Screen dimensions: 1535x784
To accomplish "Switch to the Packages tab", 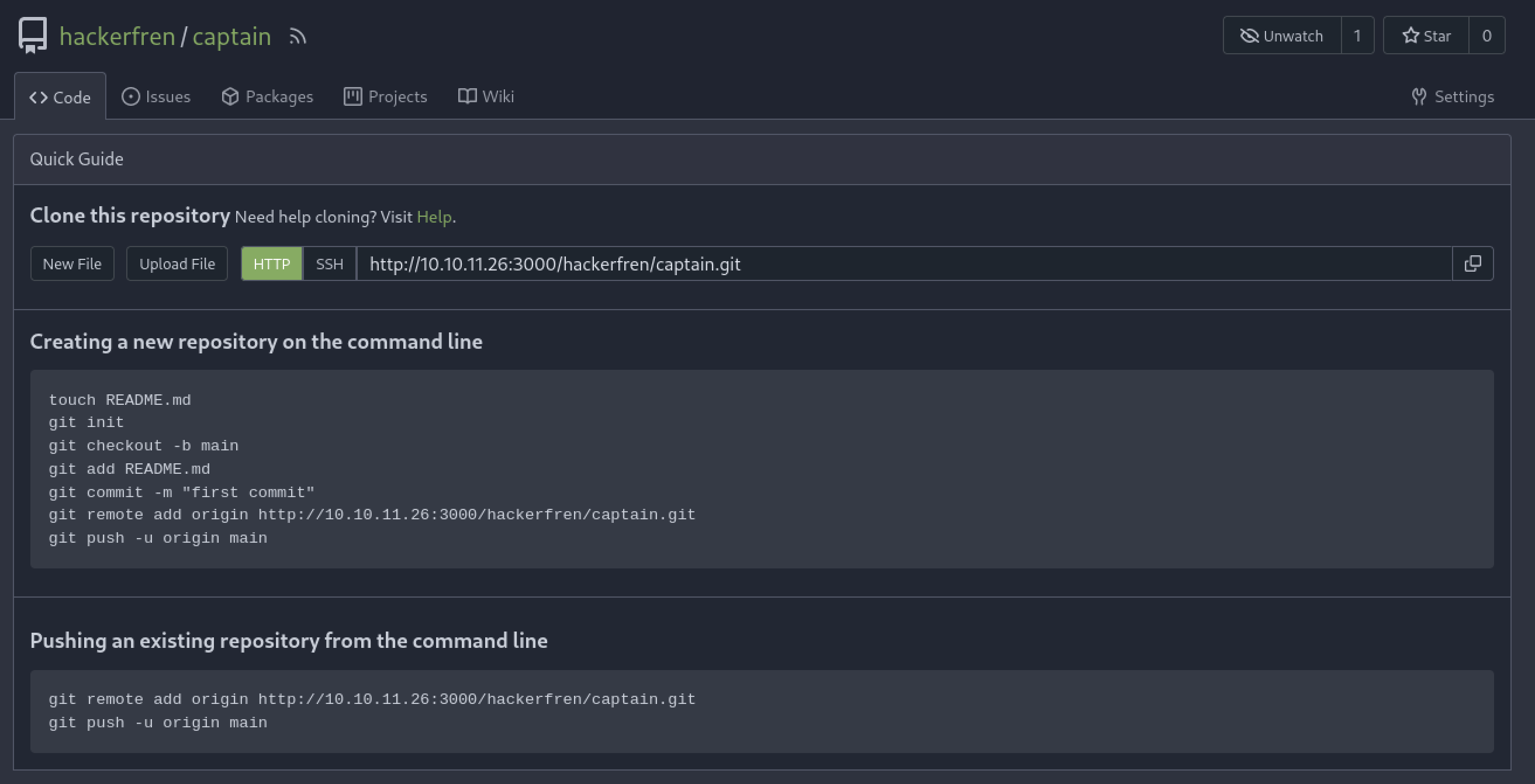I will tap(267, 96).
